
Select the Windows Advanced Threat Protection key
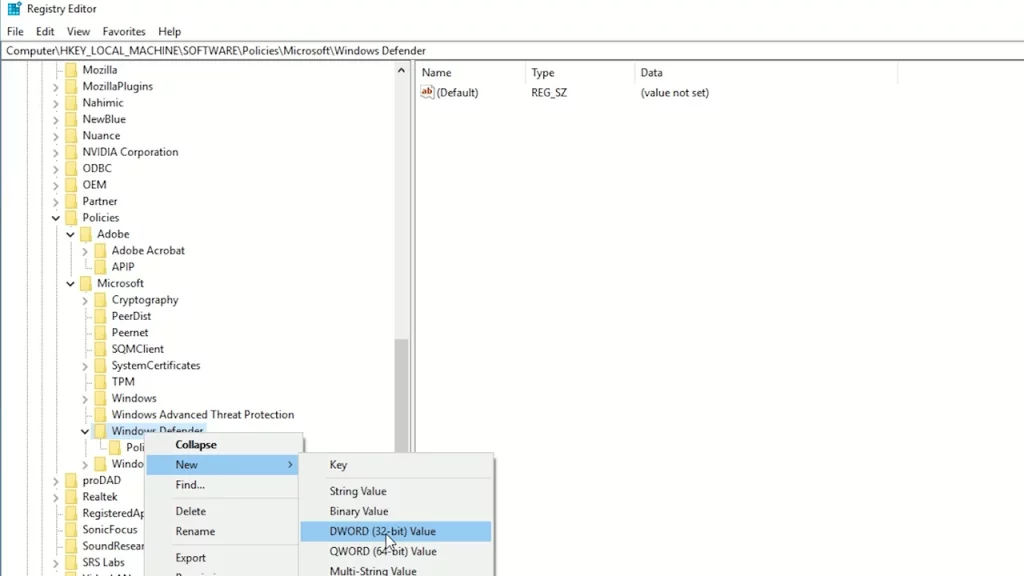click(206, 414)
